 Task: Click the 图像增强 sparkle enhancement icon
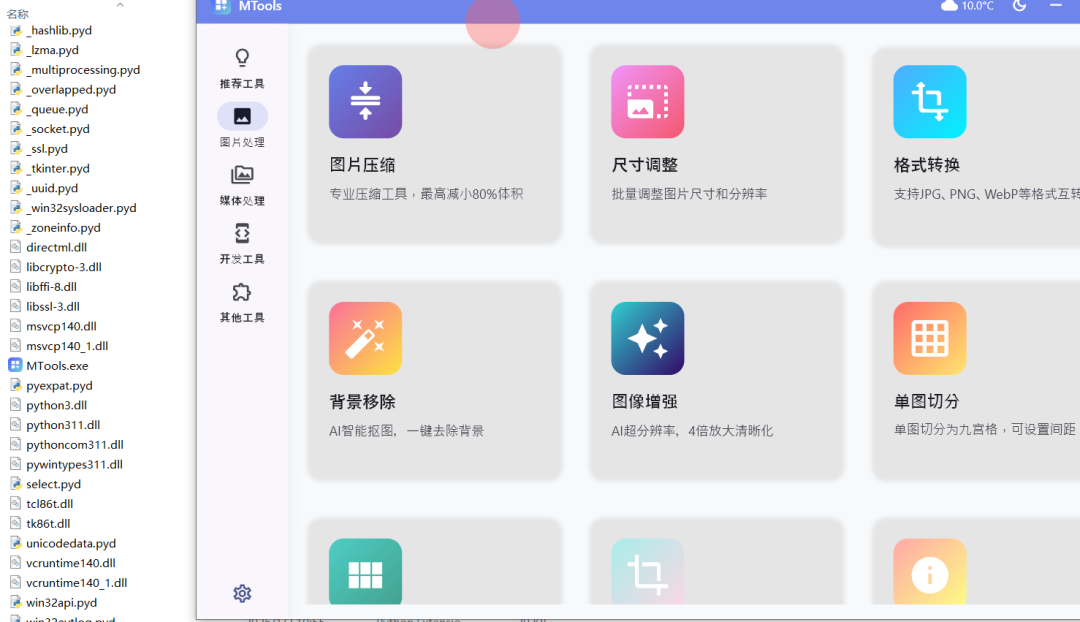point(647,338)
